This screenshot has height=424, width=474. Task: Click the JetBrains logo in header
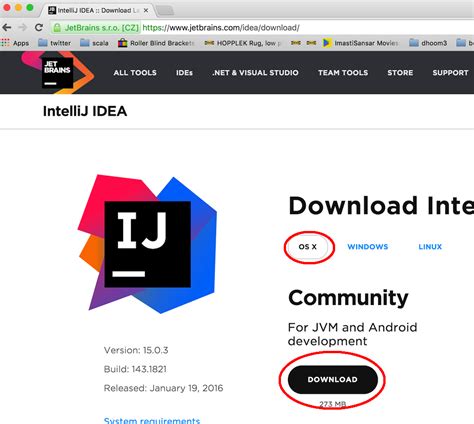pyautogui.click(x=57, y=73)
